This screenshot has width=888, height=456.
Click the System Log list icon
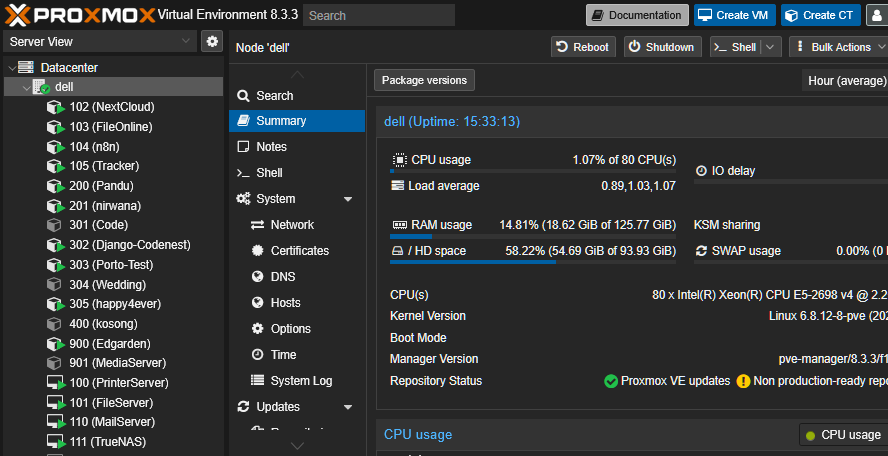pos(258,381)
